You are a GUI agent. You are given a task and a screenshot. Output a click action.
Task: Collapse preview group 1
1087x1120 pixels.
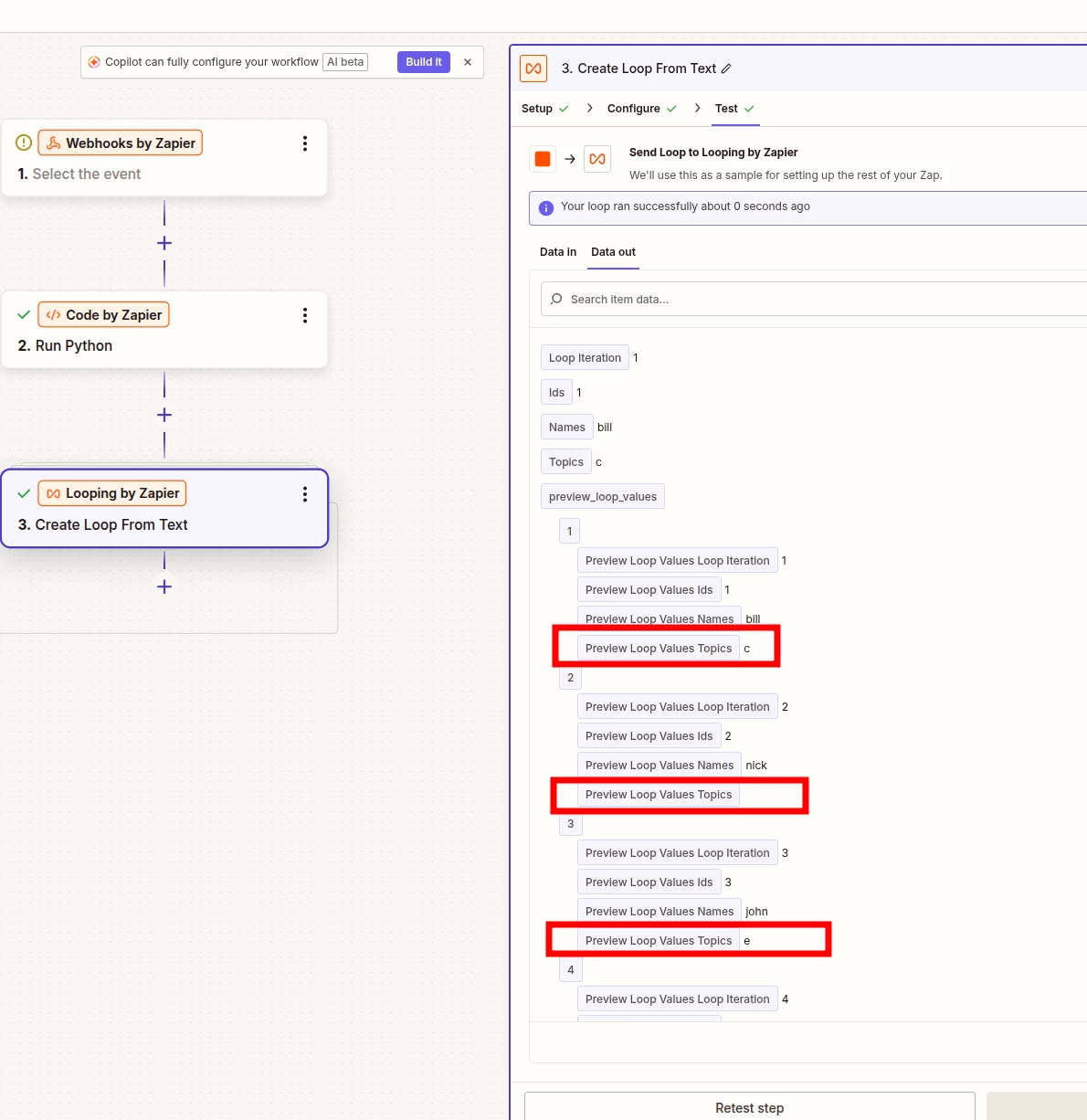pos(570,532)
